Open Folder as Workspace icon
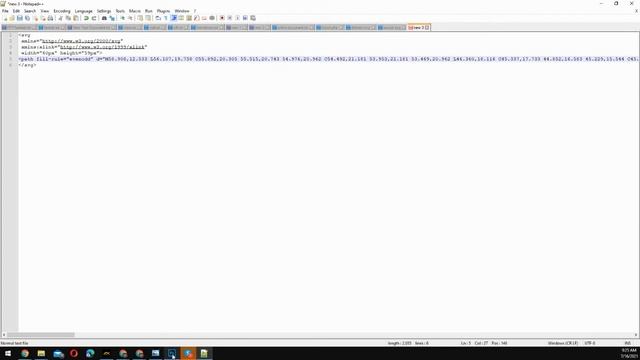This screenshot has width=640, height=360. coord(204,18)
